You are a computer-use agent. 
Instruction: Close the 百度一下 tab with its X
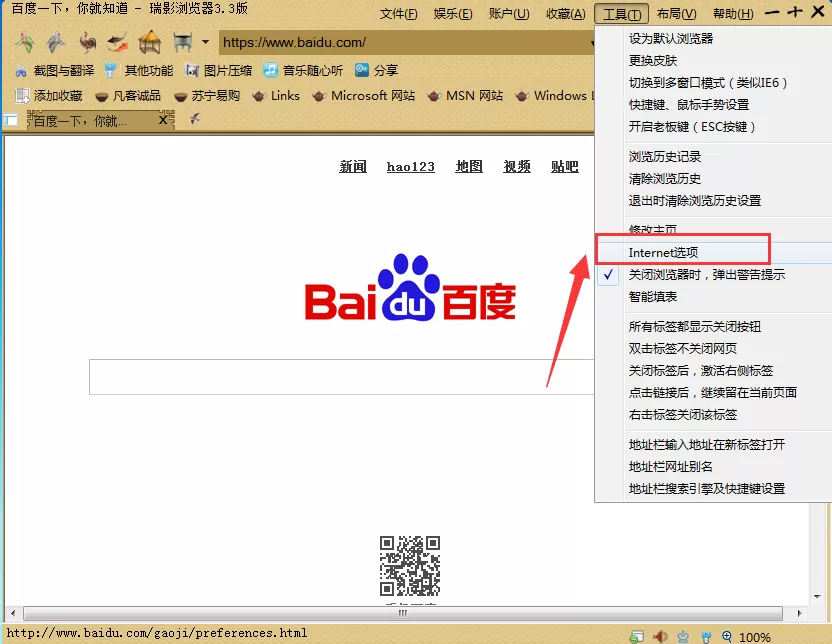tap(163, 120)
